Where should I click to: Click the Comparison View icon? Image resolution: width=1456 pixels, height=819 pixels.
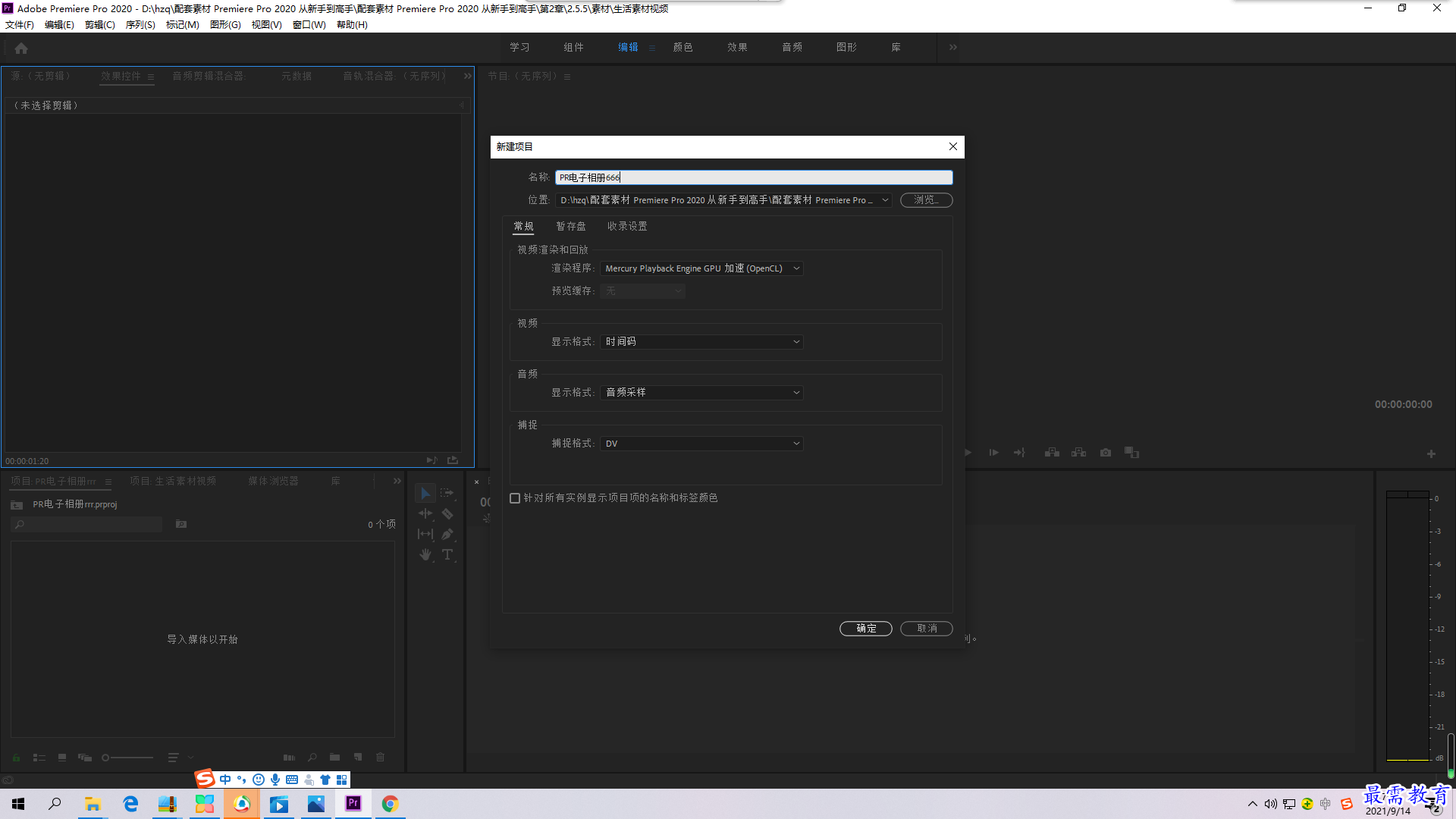1132,453
